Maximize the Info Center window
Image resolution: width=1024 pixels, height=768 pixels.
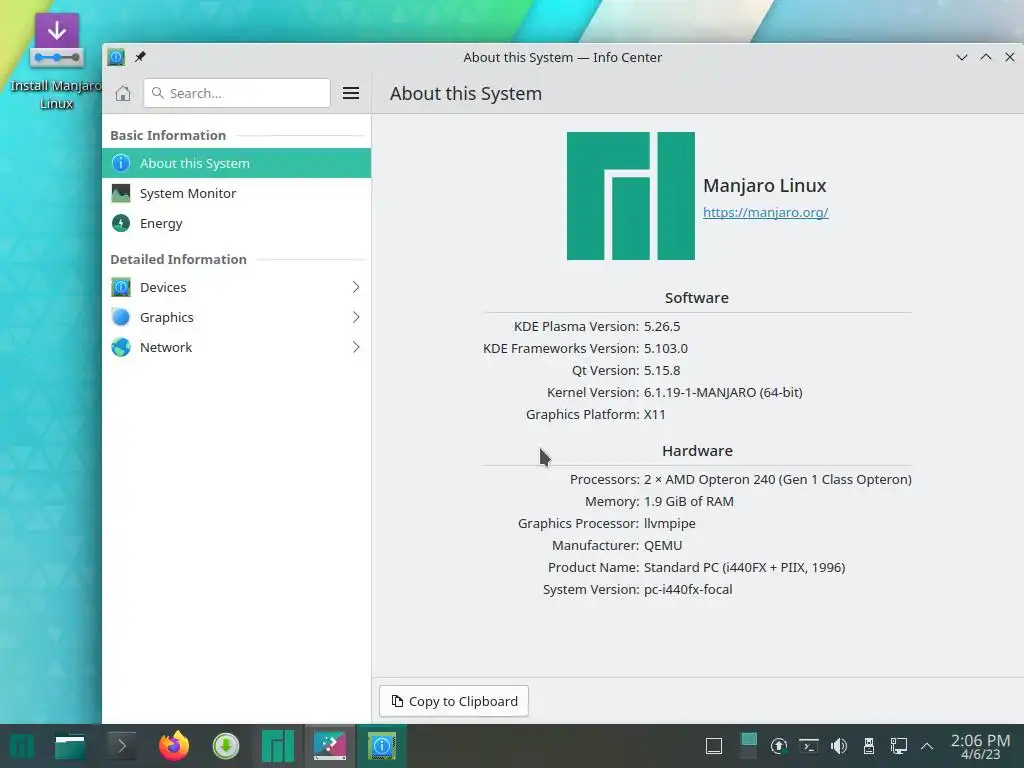[985, 57]
